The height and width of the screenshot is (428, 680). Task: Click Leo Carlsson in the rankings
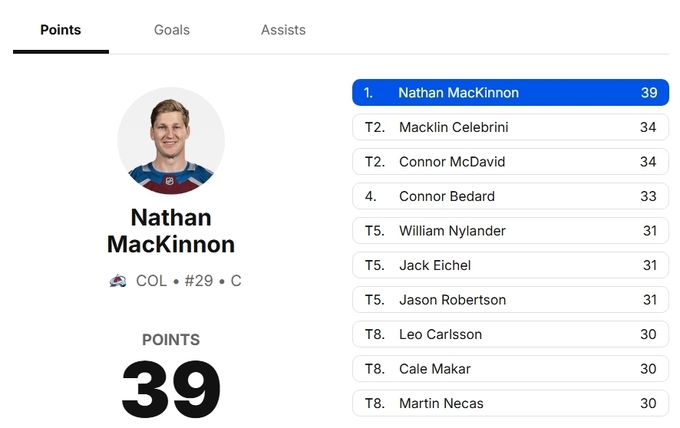point(510,334)
